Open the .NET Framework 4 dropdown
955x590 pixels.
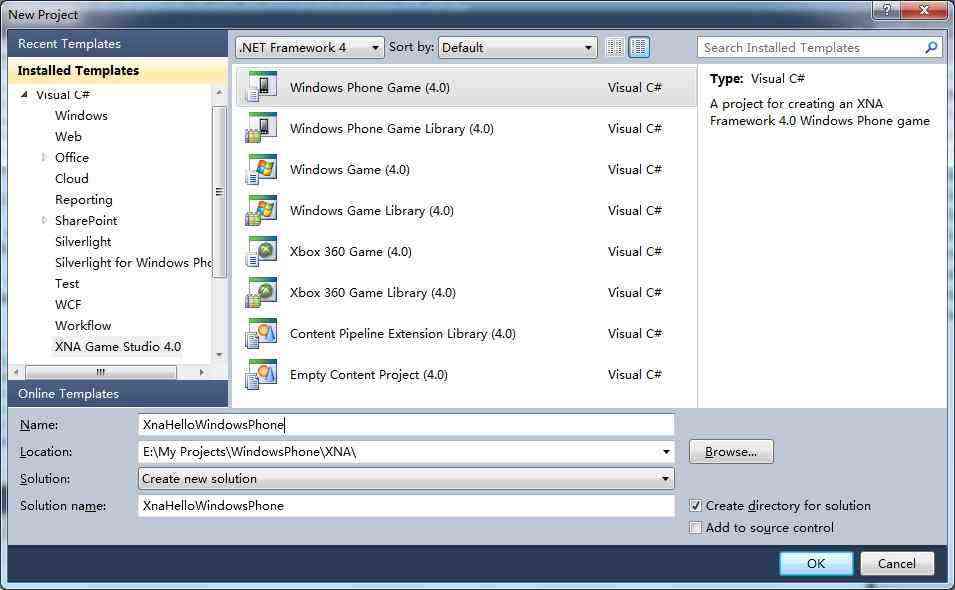309,47
